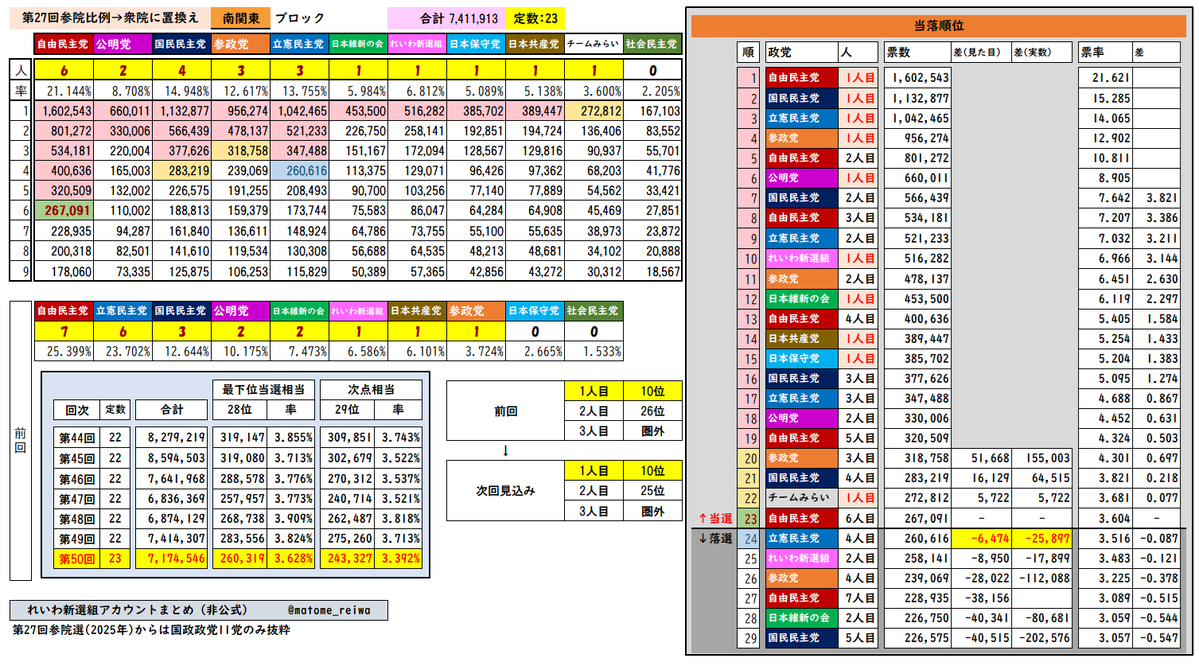
Task: Select チームみらい party cell at rank 22
Action: (x=801, y=498)
